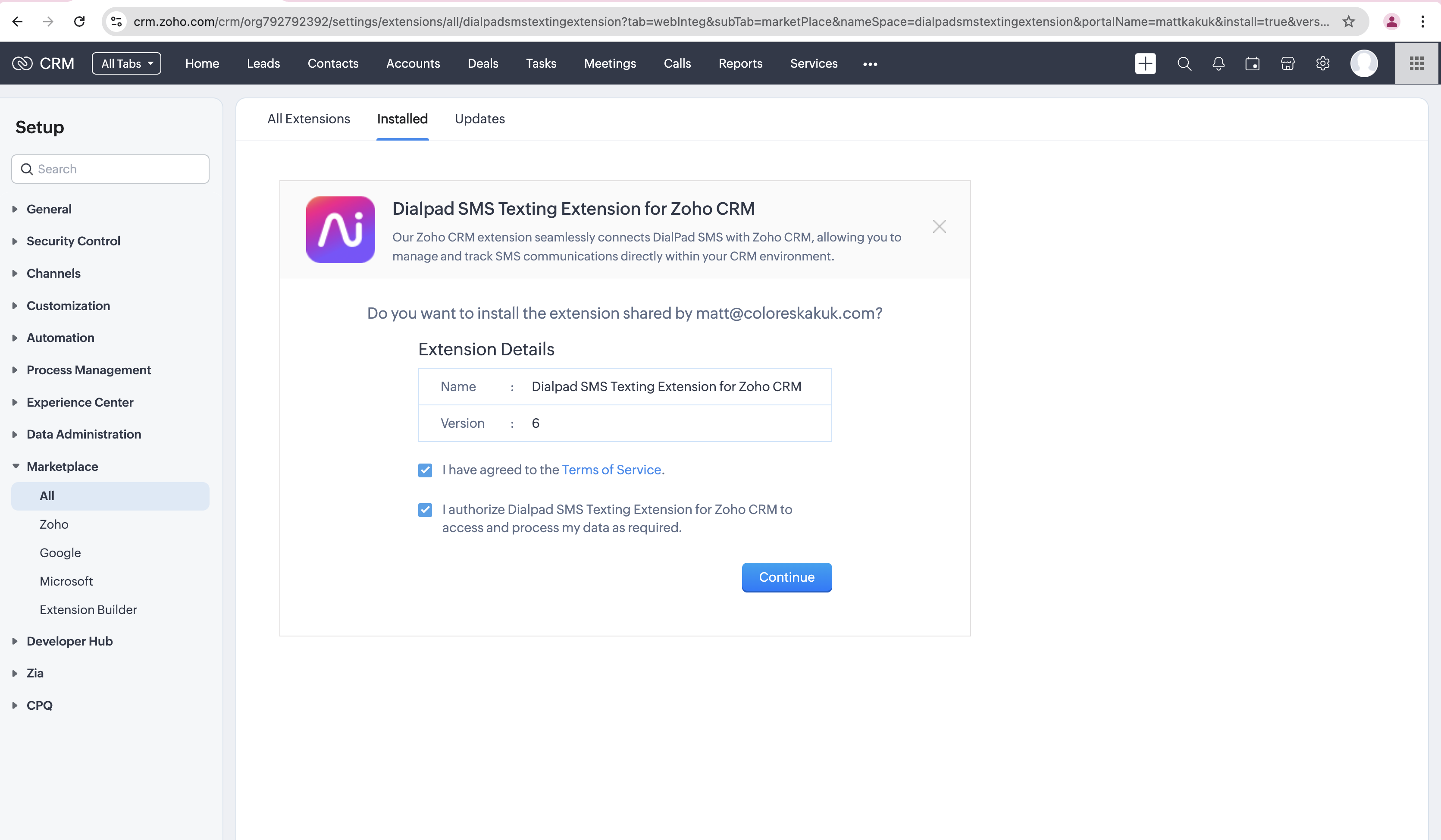Open the Contacts module
The width and height of the screenshot is (1441, 840).
[x=333, y=63]
